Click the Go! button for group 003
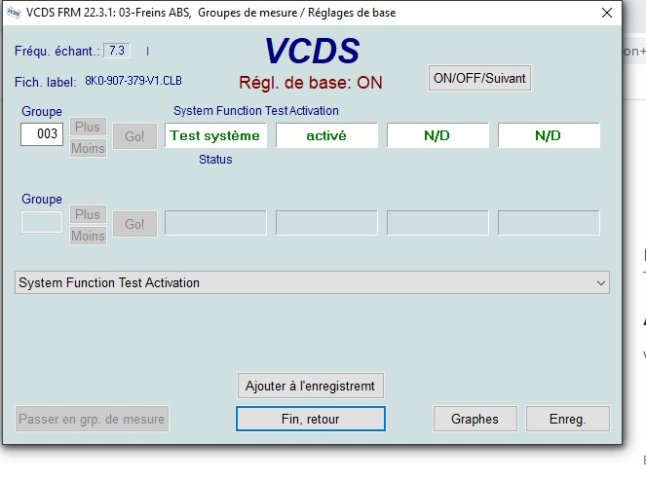646x480 pixels. pos(135,136)
